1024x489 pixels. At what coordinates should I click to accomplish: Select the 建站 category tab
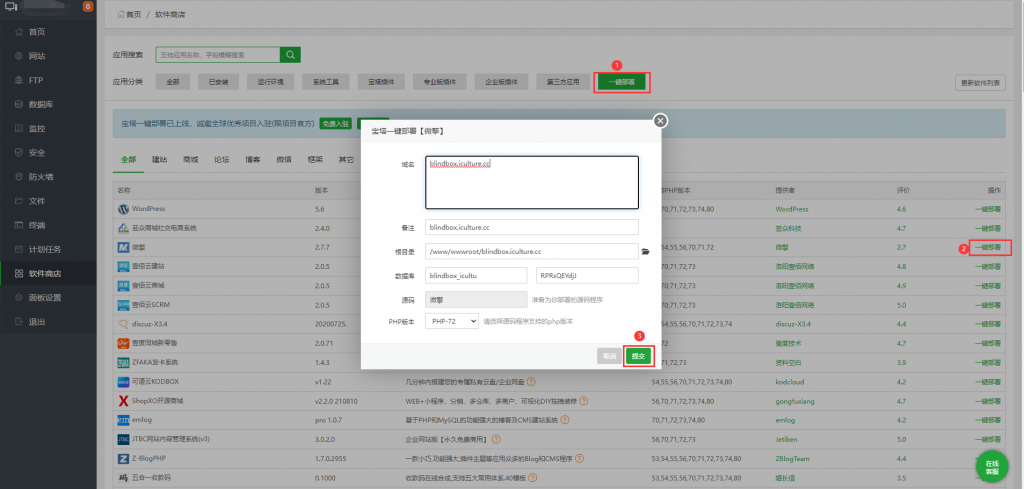point(159,159)
